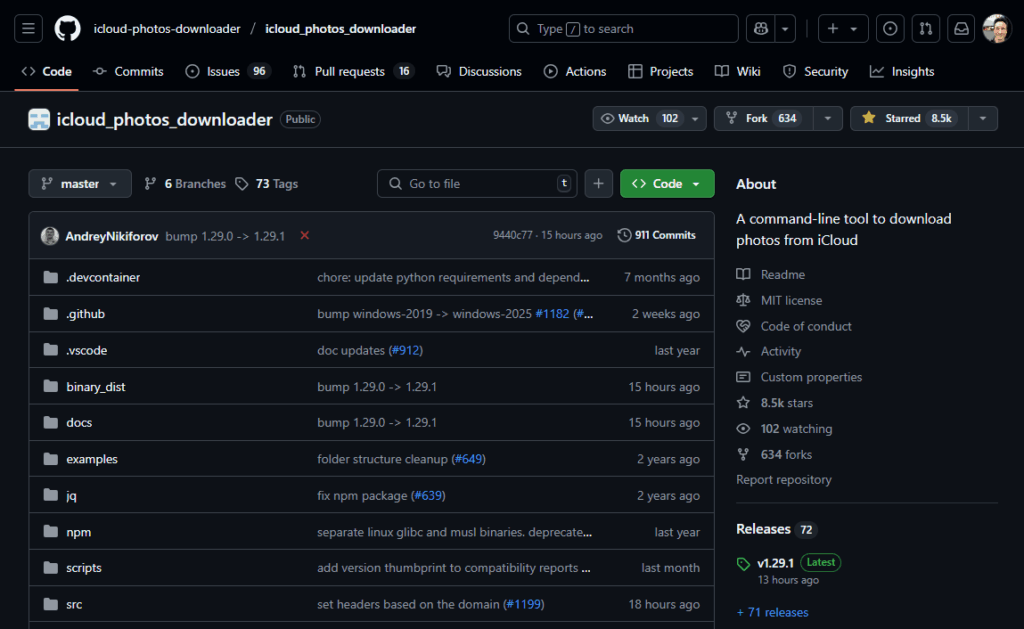
Task: Open the Wiki tab
Action: (x=738, y=72)
